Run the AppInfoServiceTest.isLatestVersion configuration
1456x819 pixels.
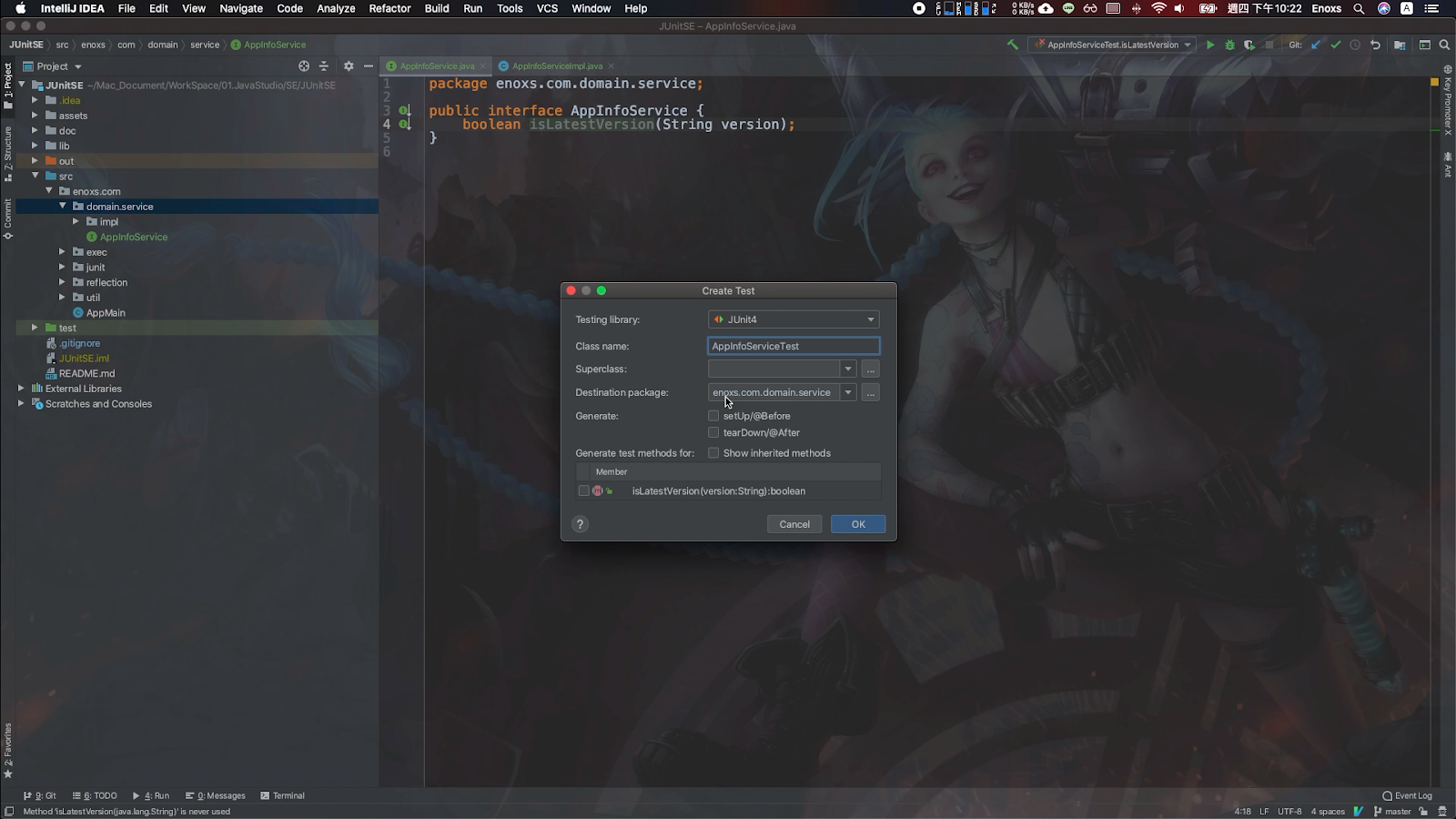tap(1210, 45)
